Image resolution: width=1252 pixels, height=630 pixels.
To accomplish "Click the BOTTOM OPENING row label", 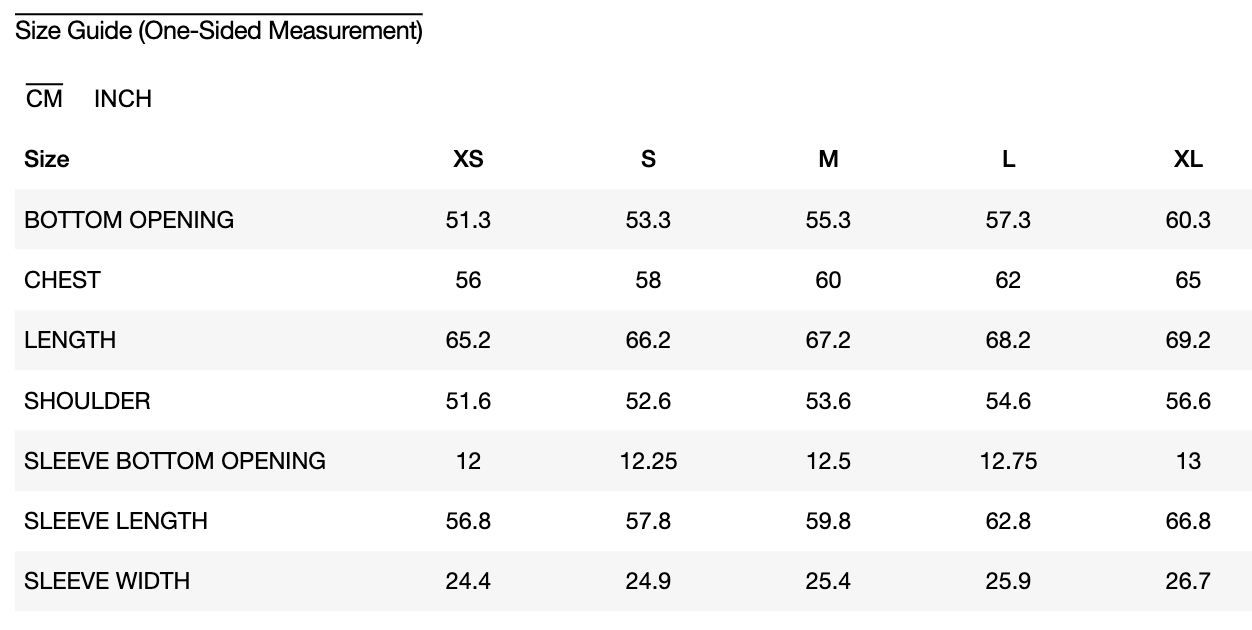I will [129, 220].
